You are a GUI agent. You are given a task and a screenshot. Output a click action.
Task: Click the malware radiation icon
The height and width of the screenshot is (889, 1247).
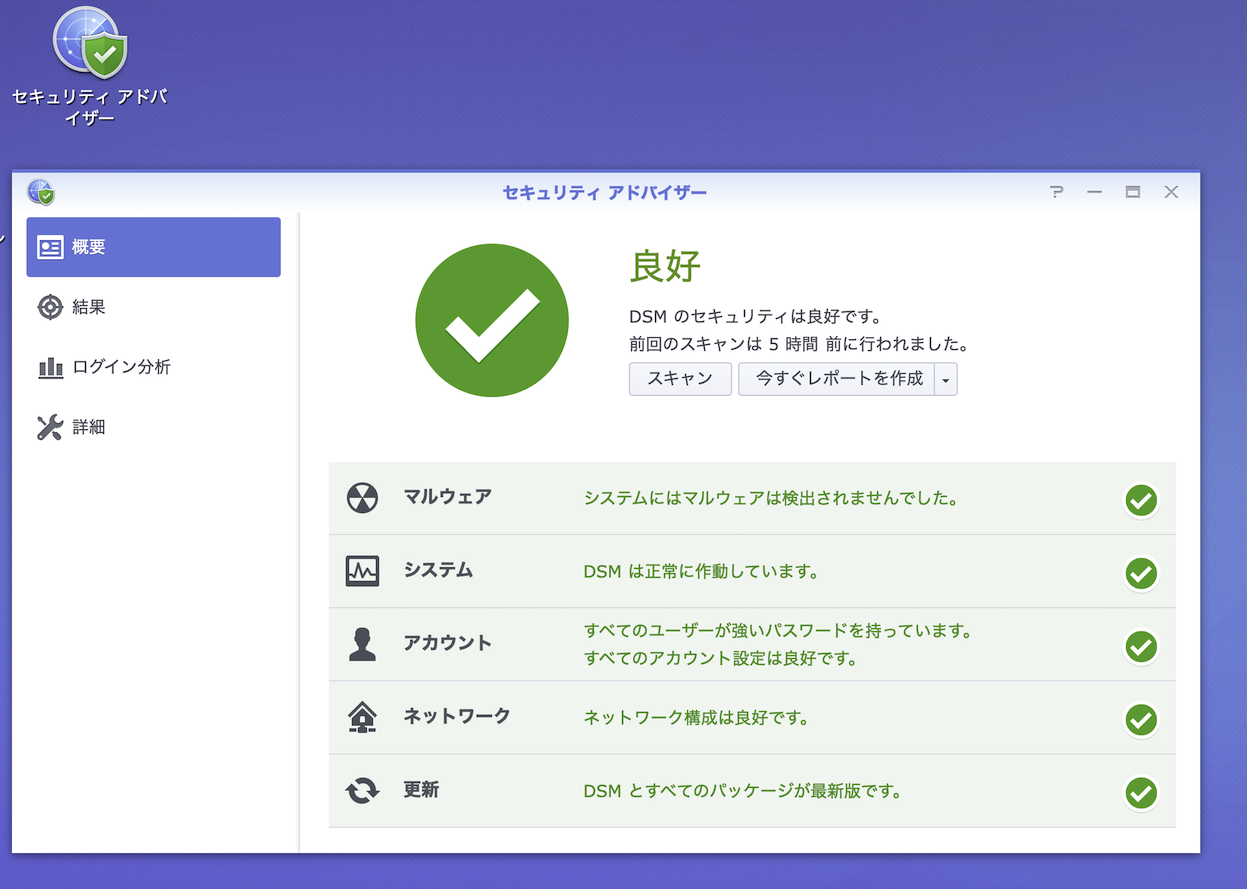tap(362, 498)
